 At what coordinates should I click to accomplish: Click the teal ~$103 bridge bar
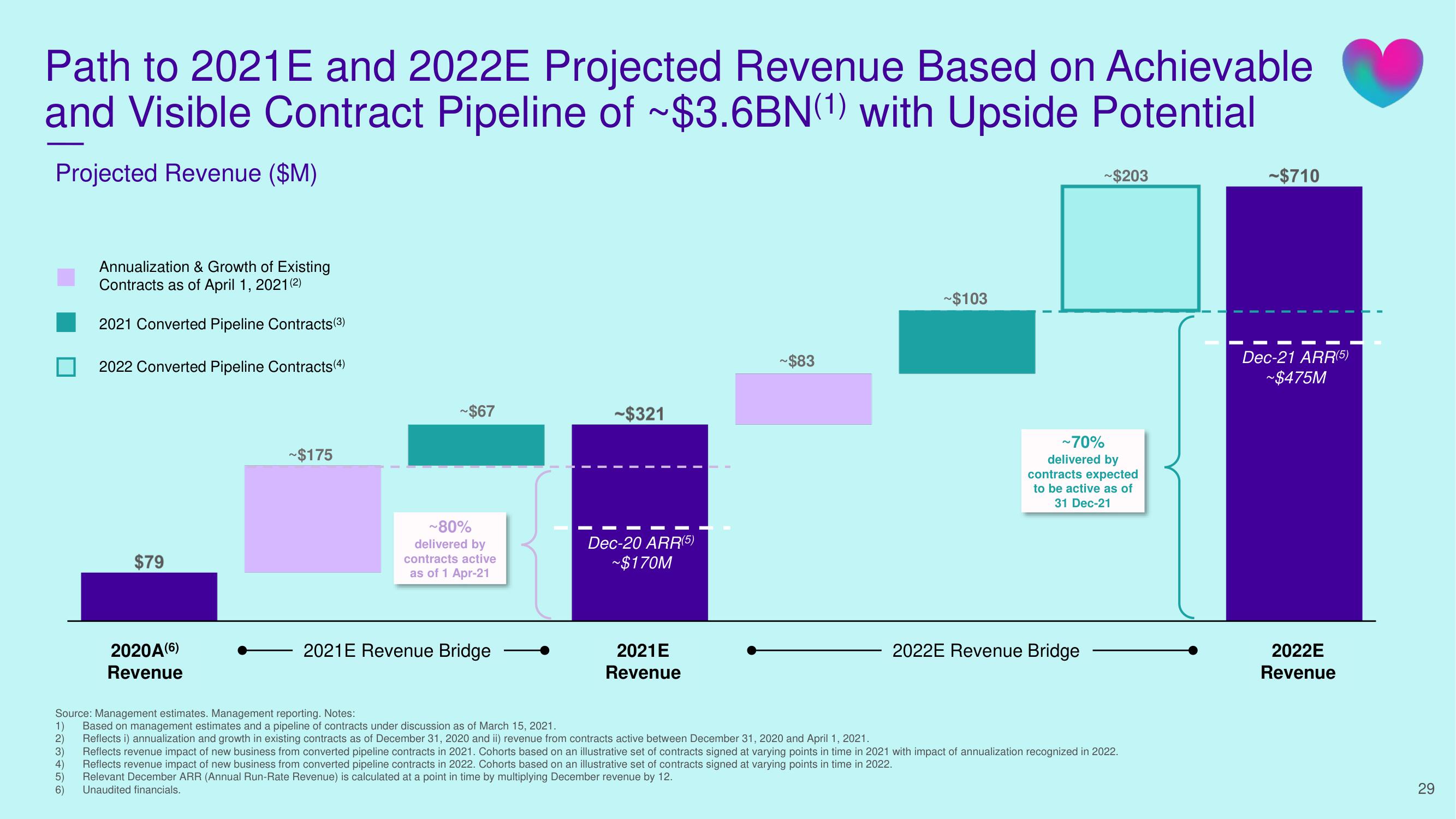click(x=967, y=342)
